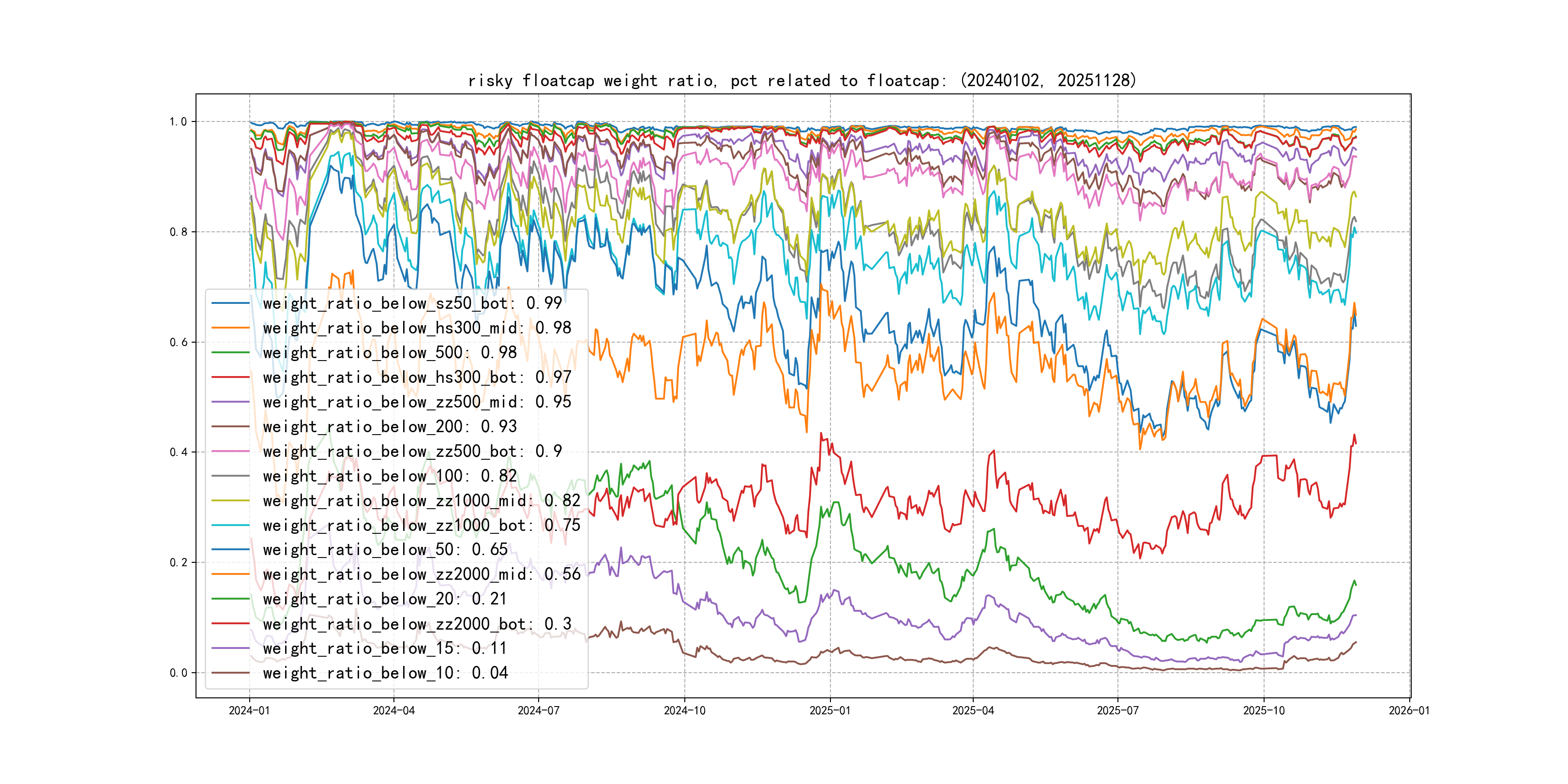The width and height of the screenshot is (1568, 784).
Task: Click brown line swatch for below_200 legend
Action: pyautogui.click(x=230, y=427)
